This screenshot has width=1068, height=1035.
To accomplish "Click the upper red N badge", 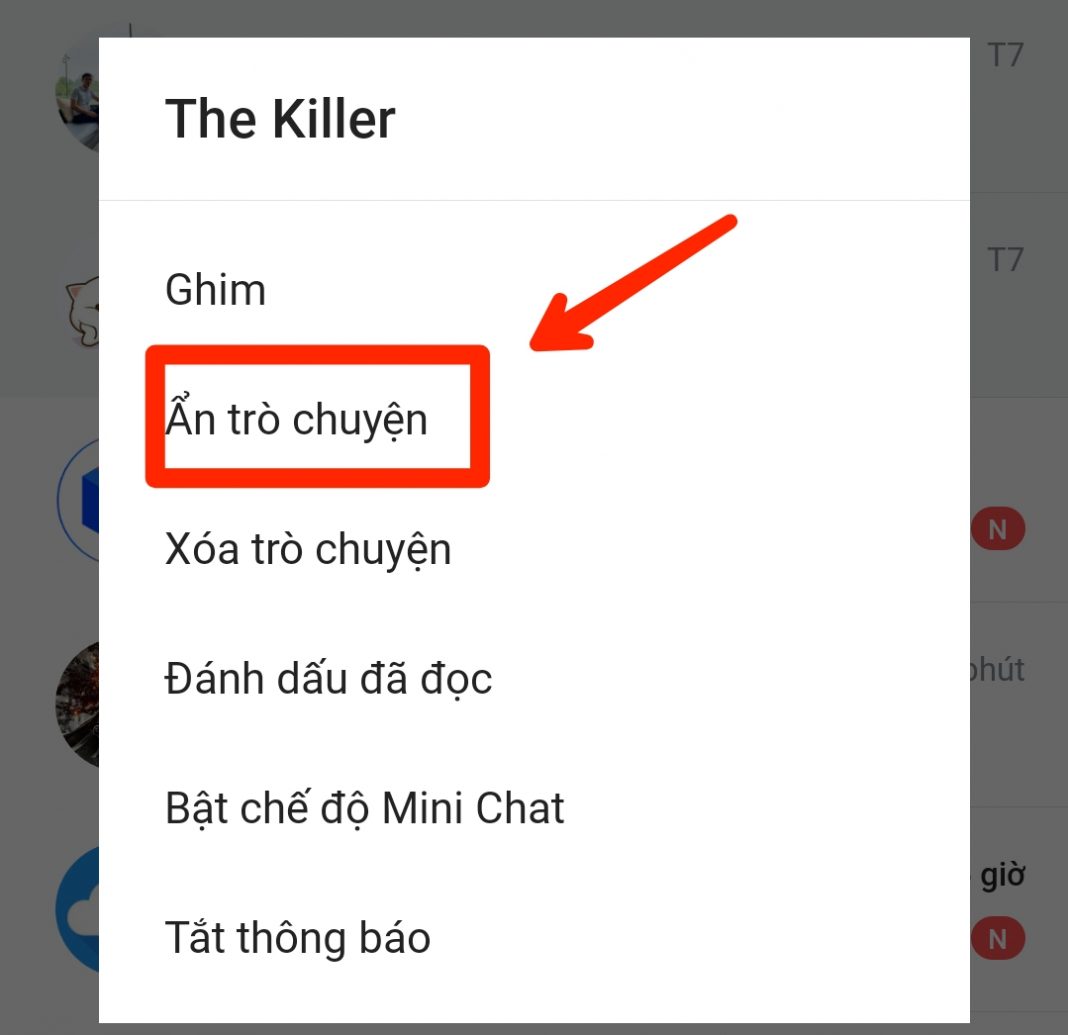I will click(998, 529).
